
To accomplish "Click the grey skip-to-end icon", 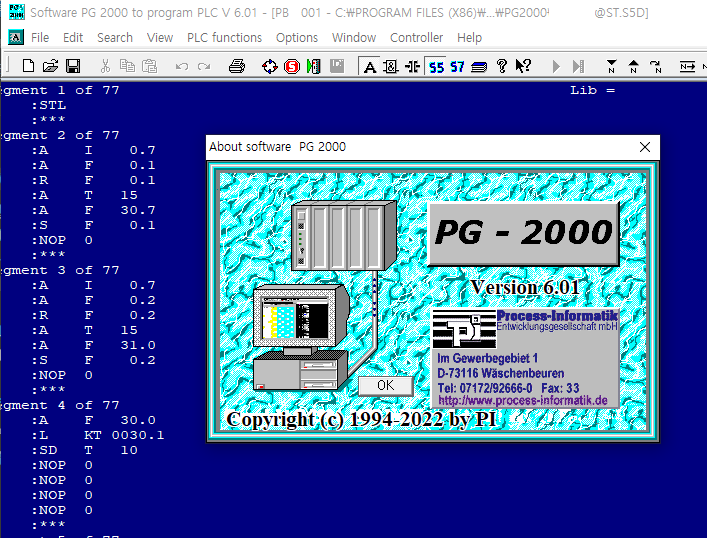I will click(x=578, y=67).
